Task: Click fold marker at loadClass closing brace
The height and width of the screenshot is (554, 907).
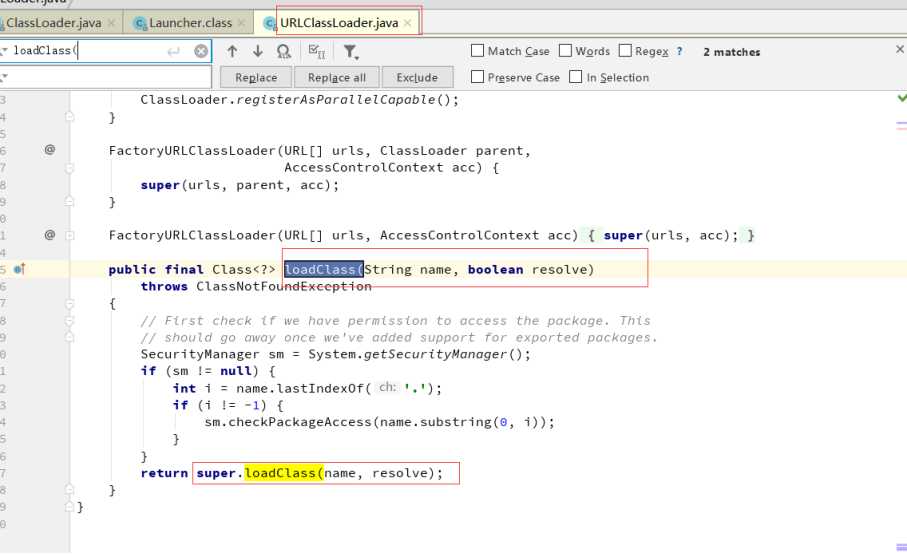Action: (x=69, y=490)
